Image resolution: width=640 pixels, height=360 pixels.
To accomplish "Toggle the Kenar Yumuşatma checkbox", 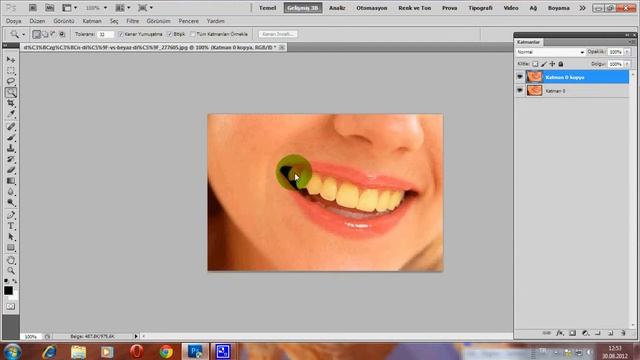I will point(121,34).
